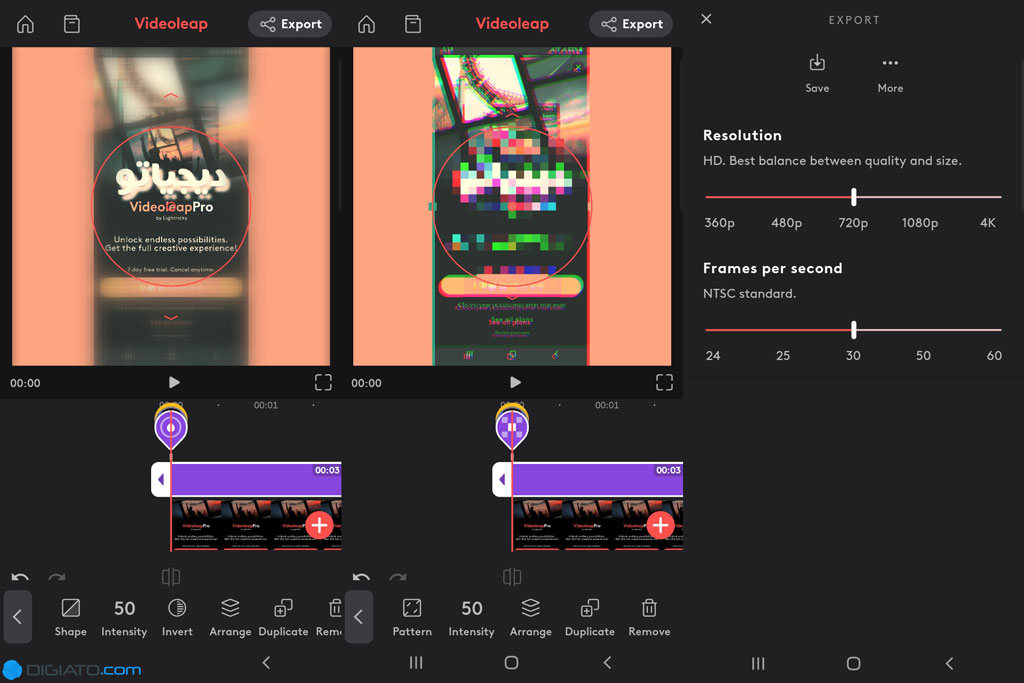This screenshot has width=1024, height=683.
Task: Select 1080p resolution label
Action: coord(920,223)
